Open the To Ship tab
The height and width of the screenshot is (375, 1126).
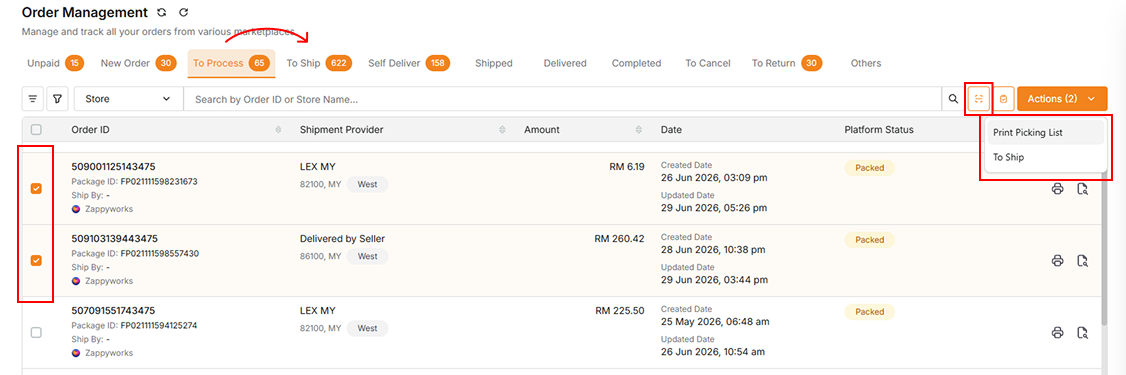[x=319, y=63]
